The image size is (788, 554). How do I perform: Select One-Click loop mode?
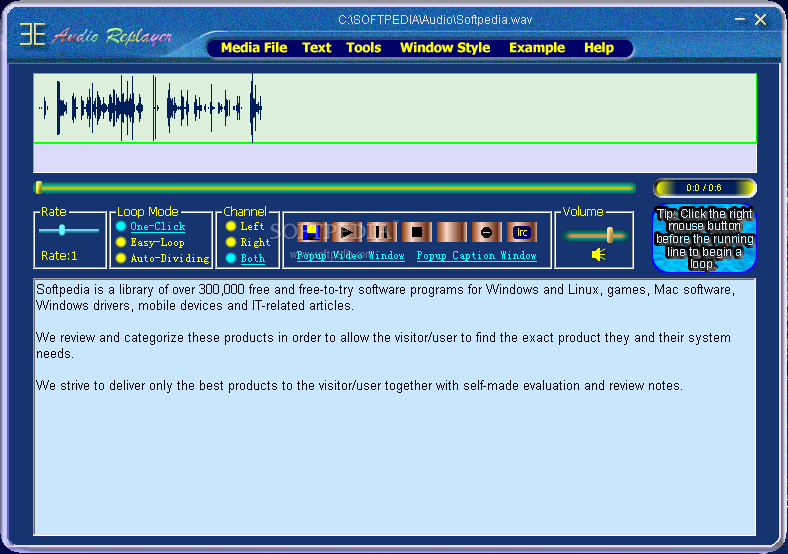click(151, 226)
